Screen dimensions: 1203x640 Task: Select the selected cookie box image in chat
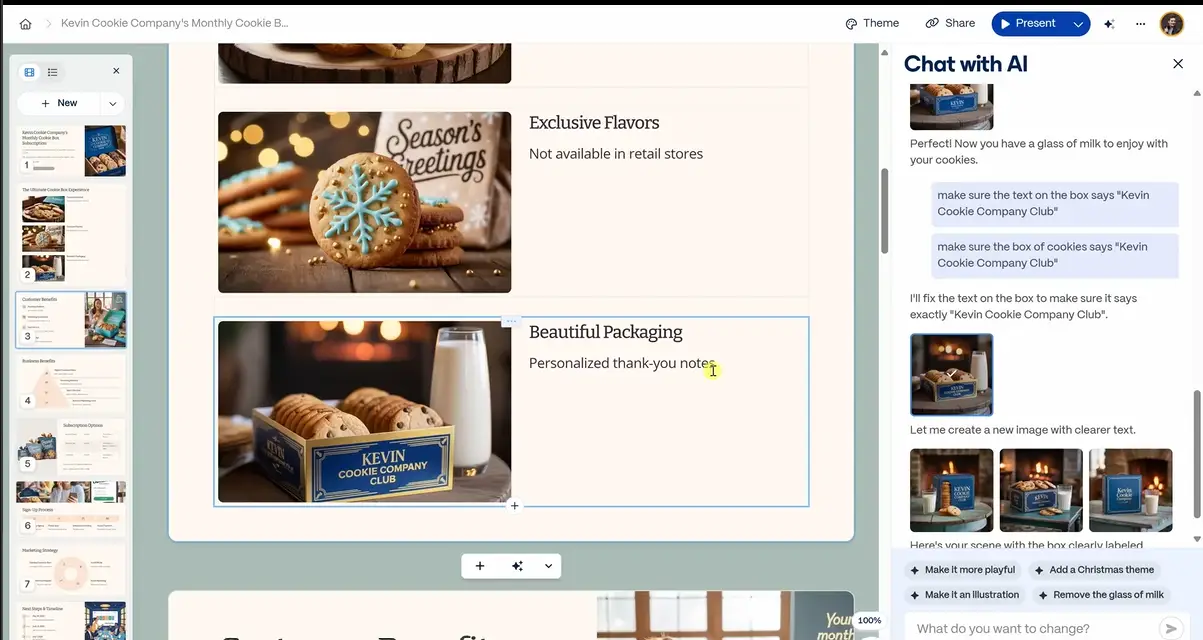click(951, 375)
